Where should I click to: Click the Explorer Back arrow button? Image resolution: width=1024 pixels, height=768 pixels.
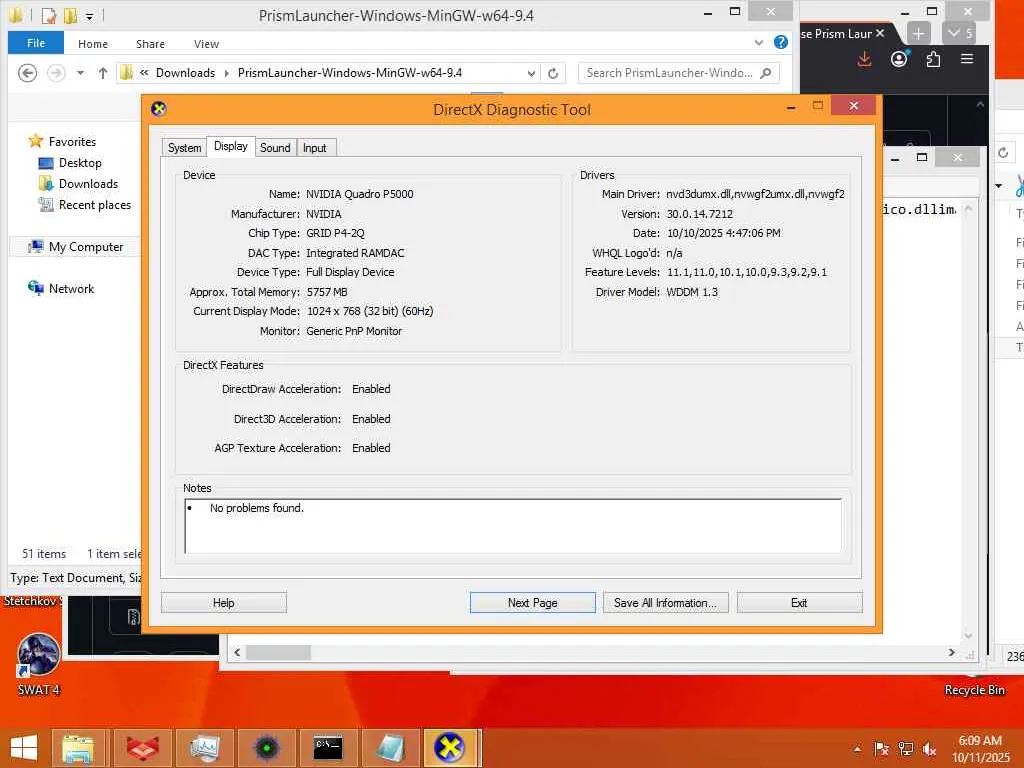(27, 72)
